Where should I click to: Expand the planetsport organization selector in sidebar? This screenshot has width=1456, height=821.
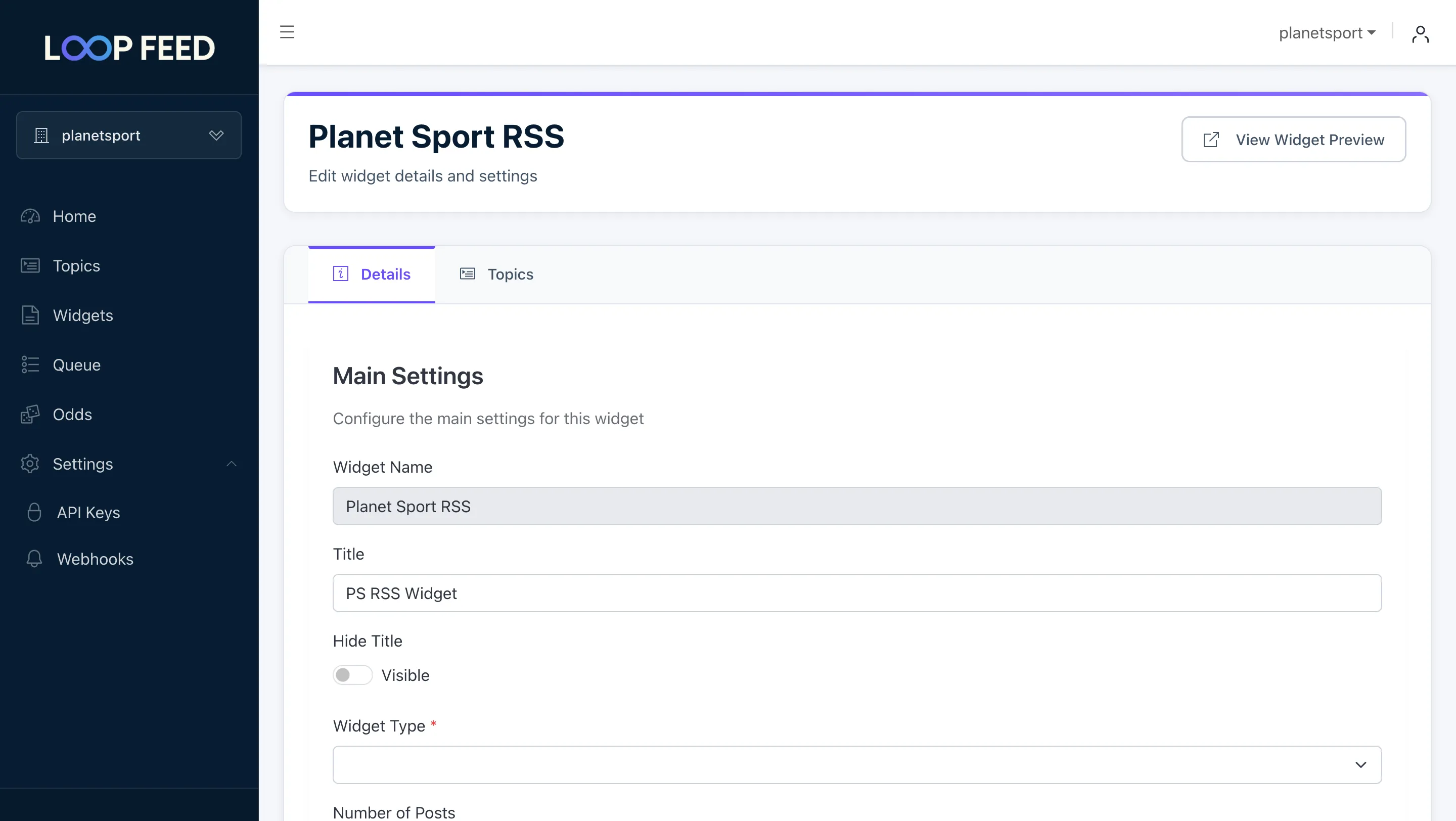tap(129, 135)
